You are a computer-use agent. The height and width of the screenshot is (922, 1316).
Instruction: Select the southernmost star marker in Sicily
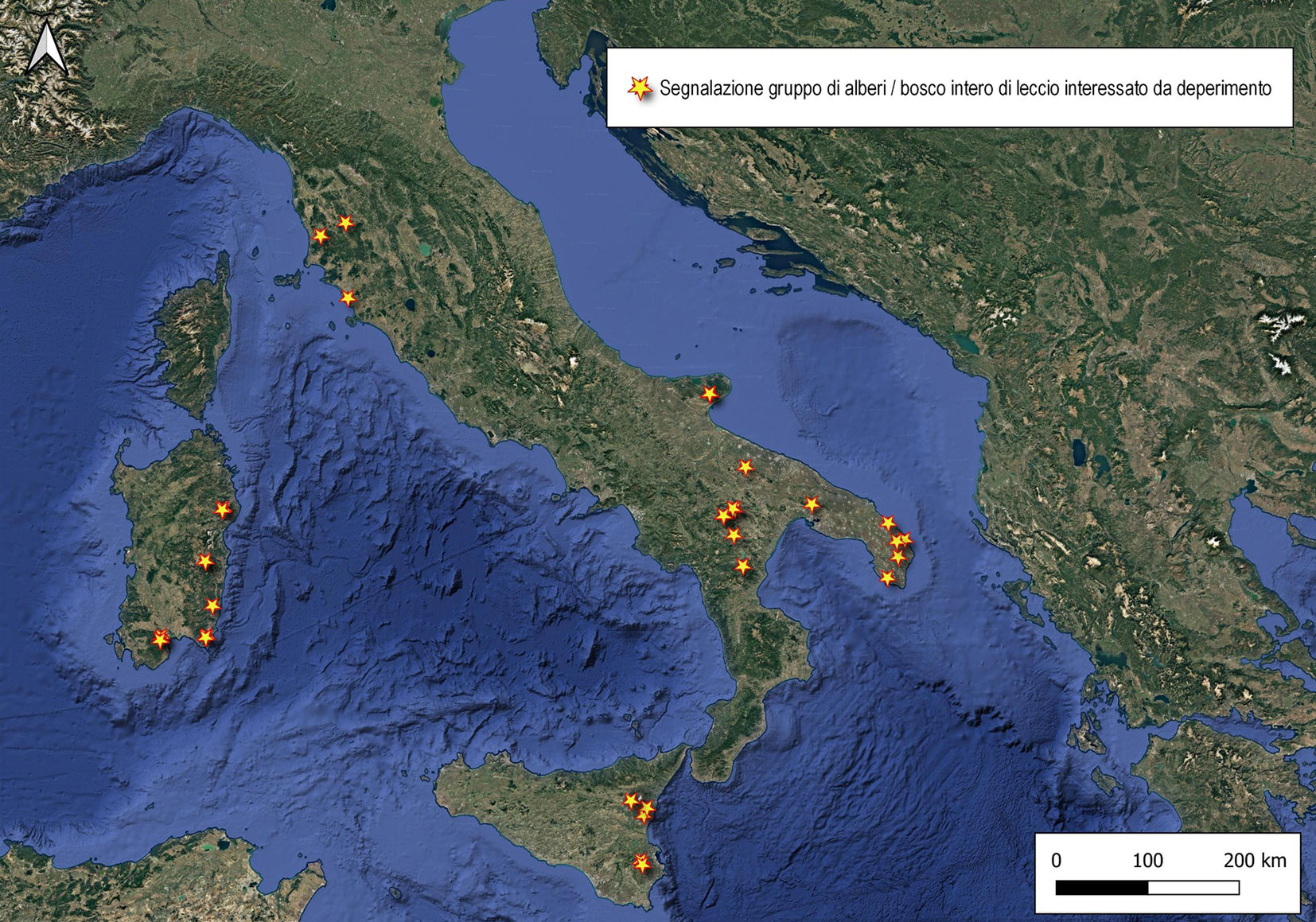click(x=641, y=863)
